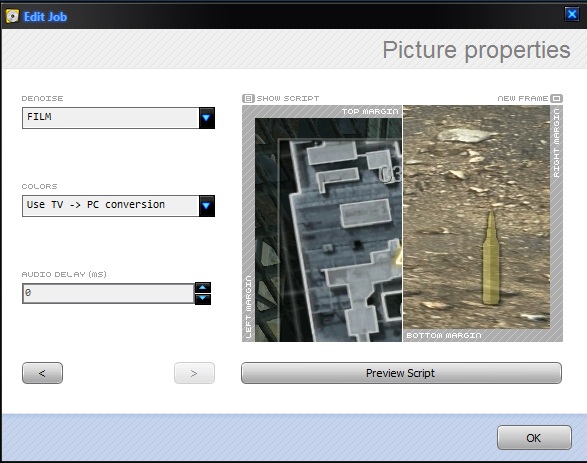The image size is (587, 463).
Task: Click the Right Margin crop bar
Action: click(556, 217)
